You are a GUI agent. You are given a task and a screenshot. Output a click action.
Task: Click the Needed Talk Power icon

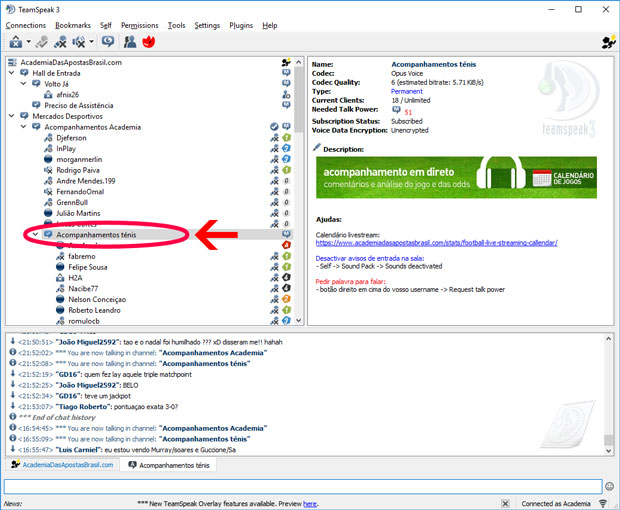click(x=396, y=111)
